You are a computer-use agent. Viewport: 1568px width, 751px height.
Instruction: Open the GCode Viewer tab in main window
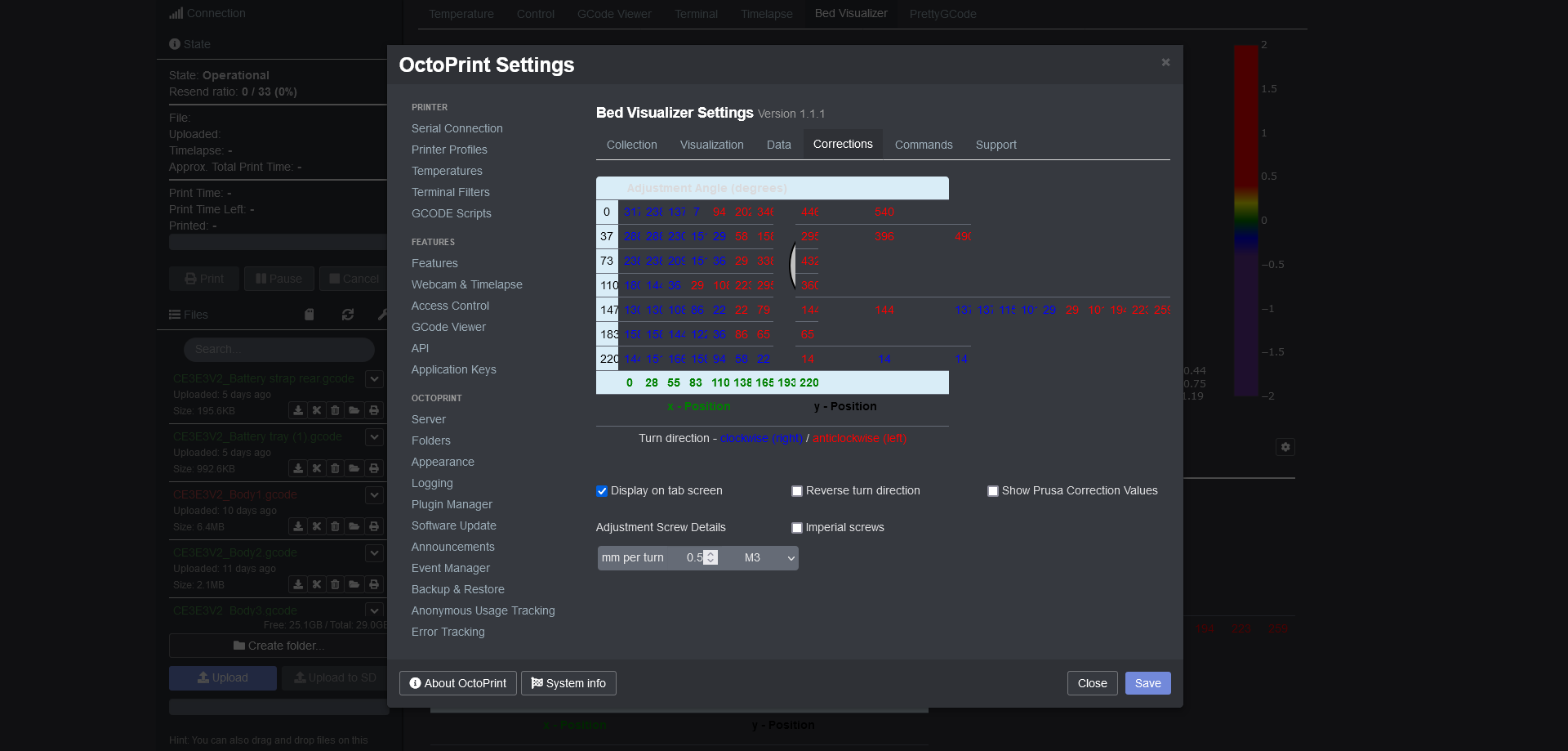[614, 14]
